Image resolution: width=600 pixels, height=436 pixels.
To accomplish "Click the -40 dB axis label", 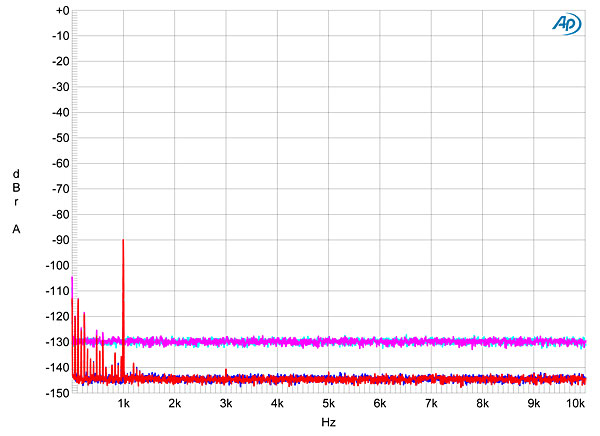I will tap(60, 113).
